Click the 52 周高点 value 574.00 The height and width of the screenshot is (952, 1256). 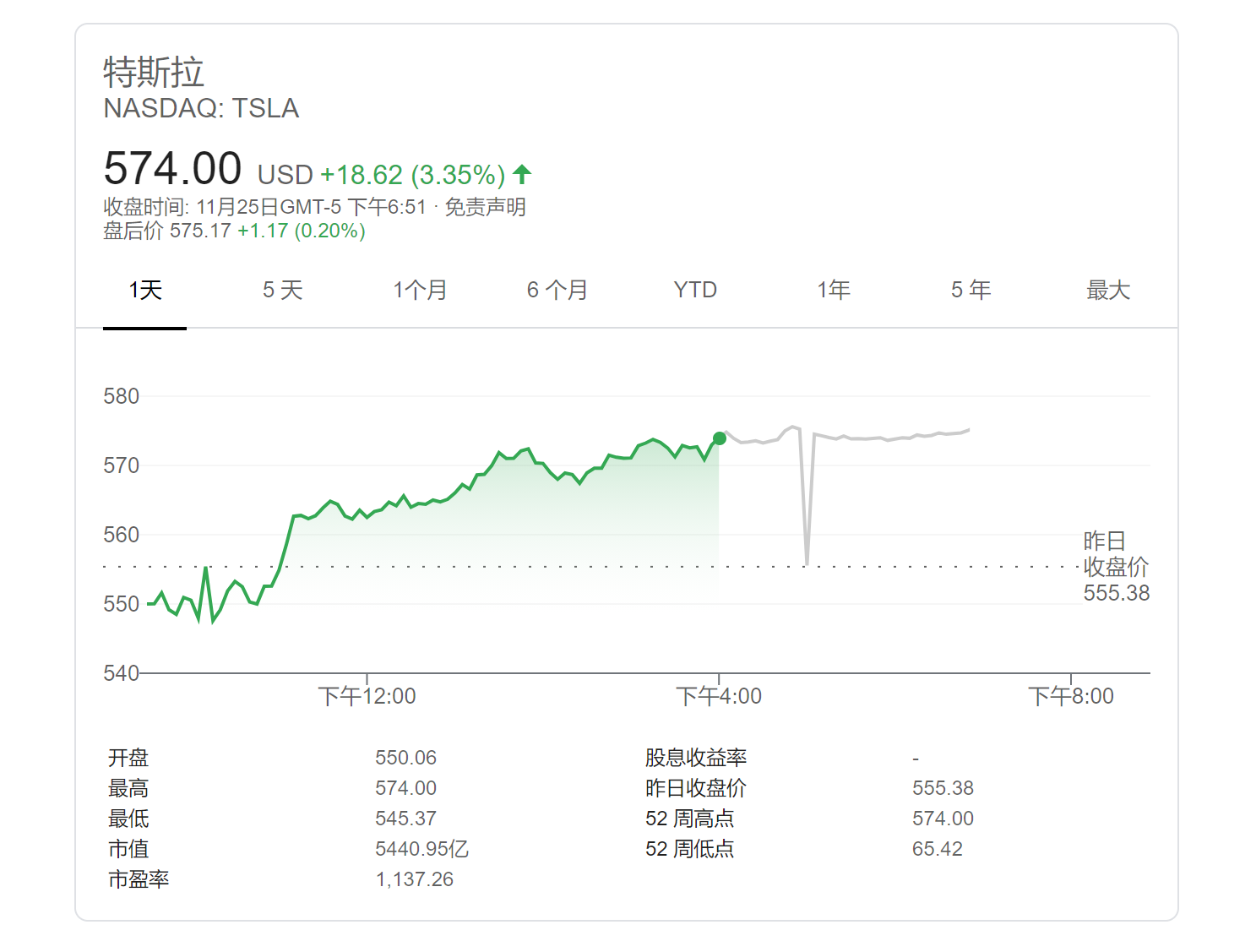click(943, 819)
